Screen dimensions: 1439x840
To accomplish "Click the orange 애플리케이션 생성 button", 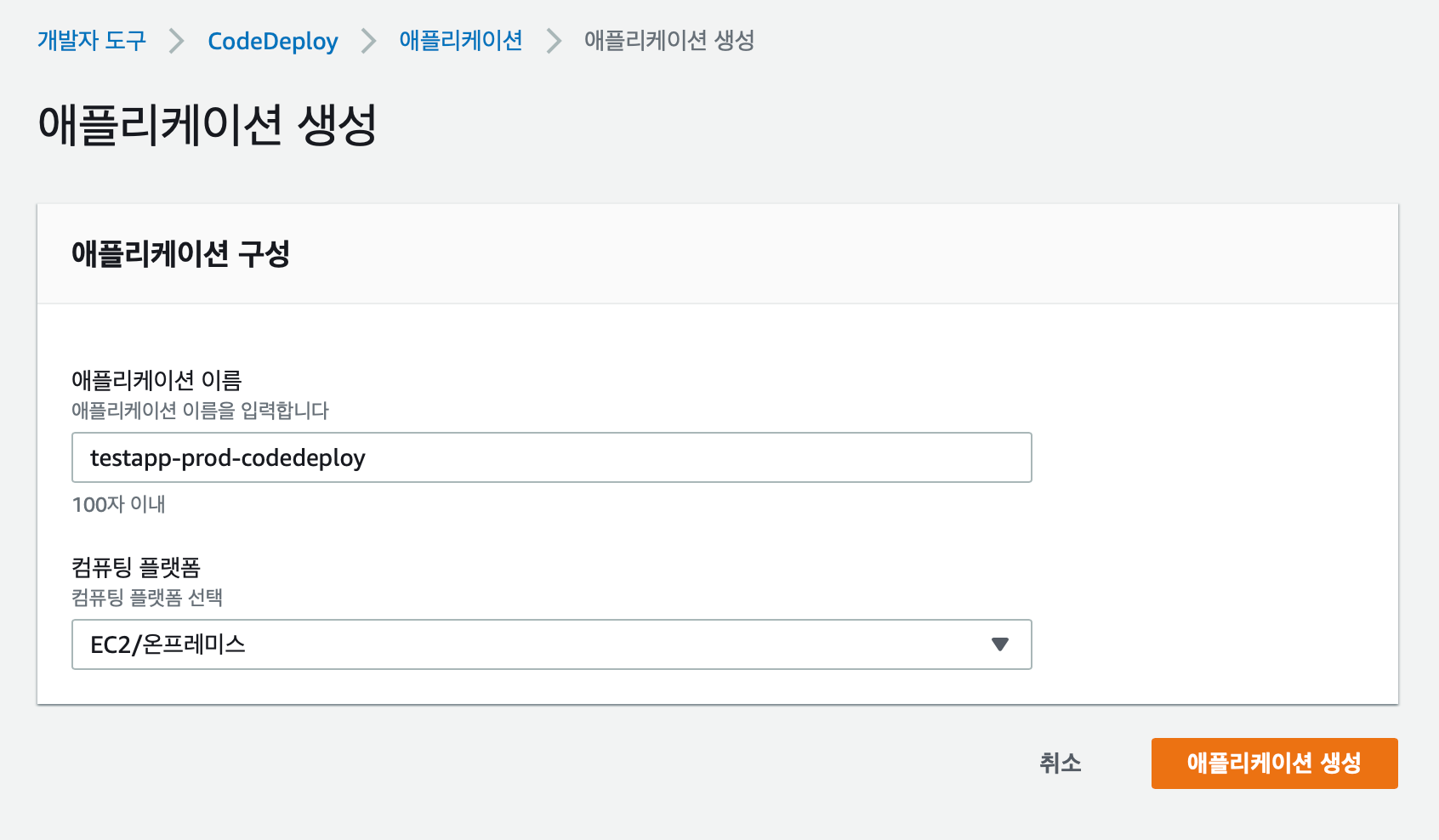I will (x=1274, y=763).
